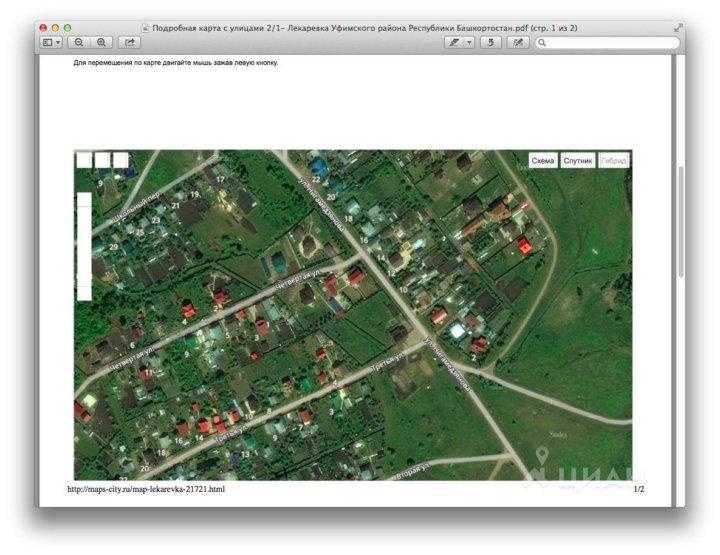Screen dimensions: 720x555
Task: Open the Share button in toolbar
Action: (129, 43)
